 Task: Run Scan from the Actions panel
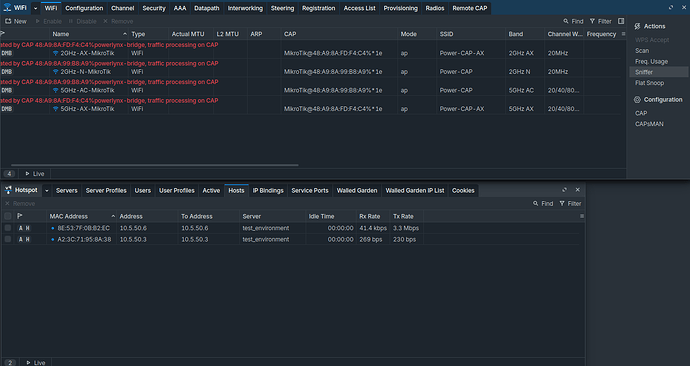[642, 51]
